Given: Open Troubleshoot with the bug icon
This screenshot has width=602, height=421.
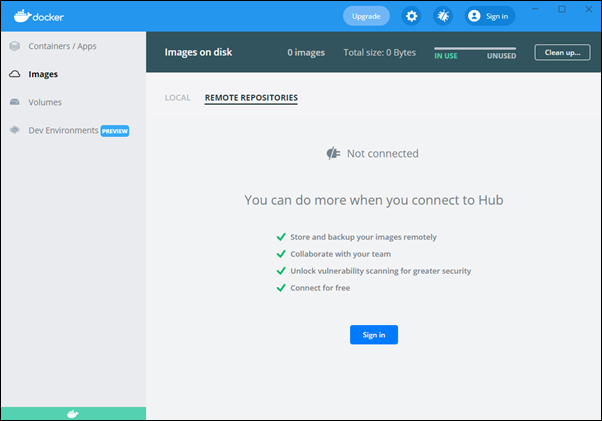Looking at the screenshot, I should pyautogui.click(x=443, y=16).
